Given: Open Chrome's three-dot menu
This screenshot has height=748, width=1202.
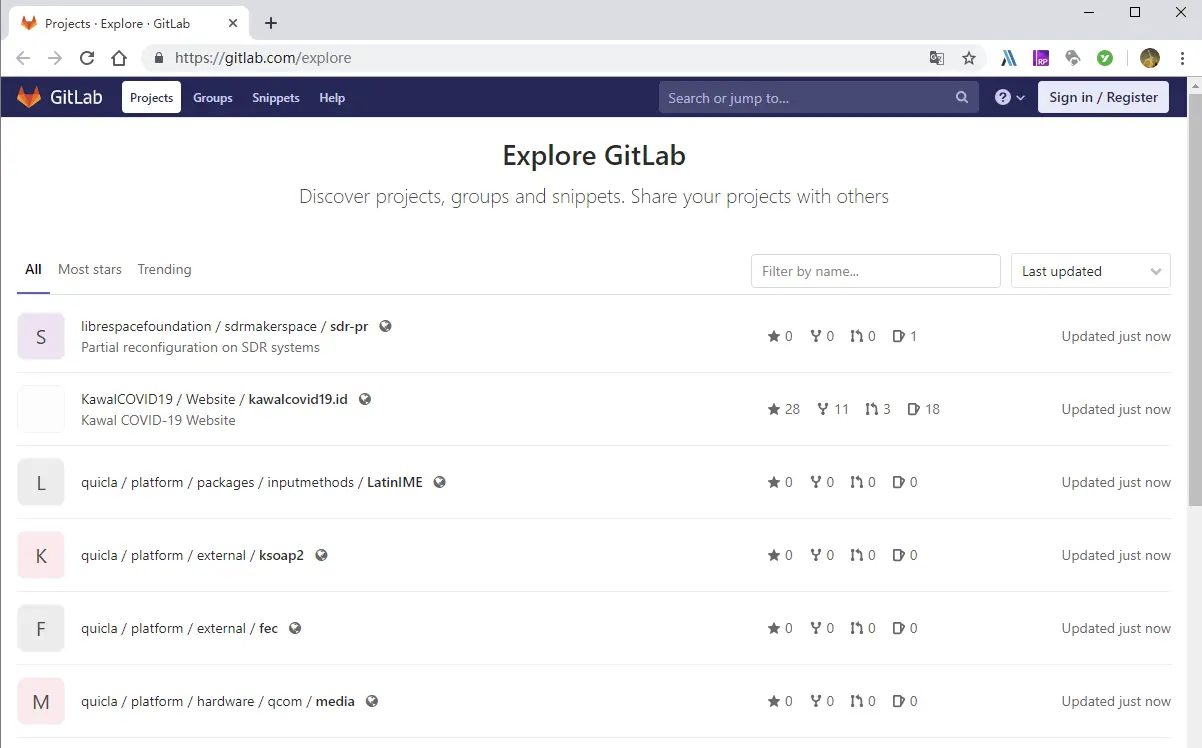Looking at the screenshot, I should (1183, 58).
